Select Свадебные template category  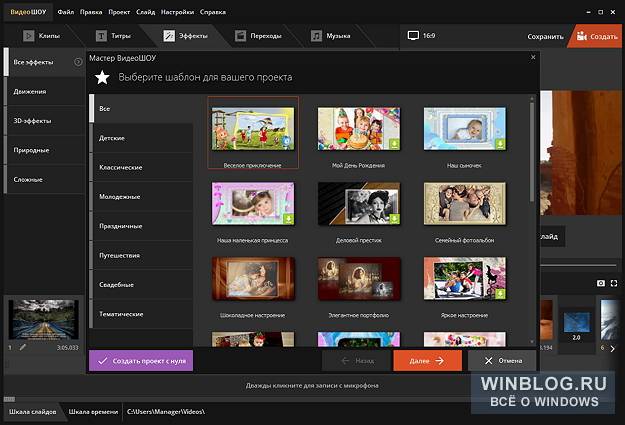tap(141, 285)
